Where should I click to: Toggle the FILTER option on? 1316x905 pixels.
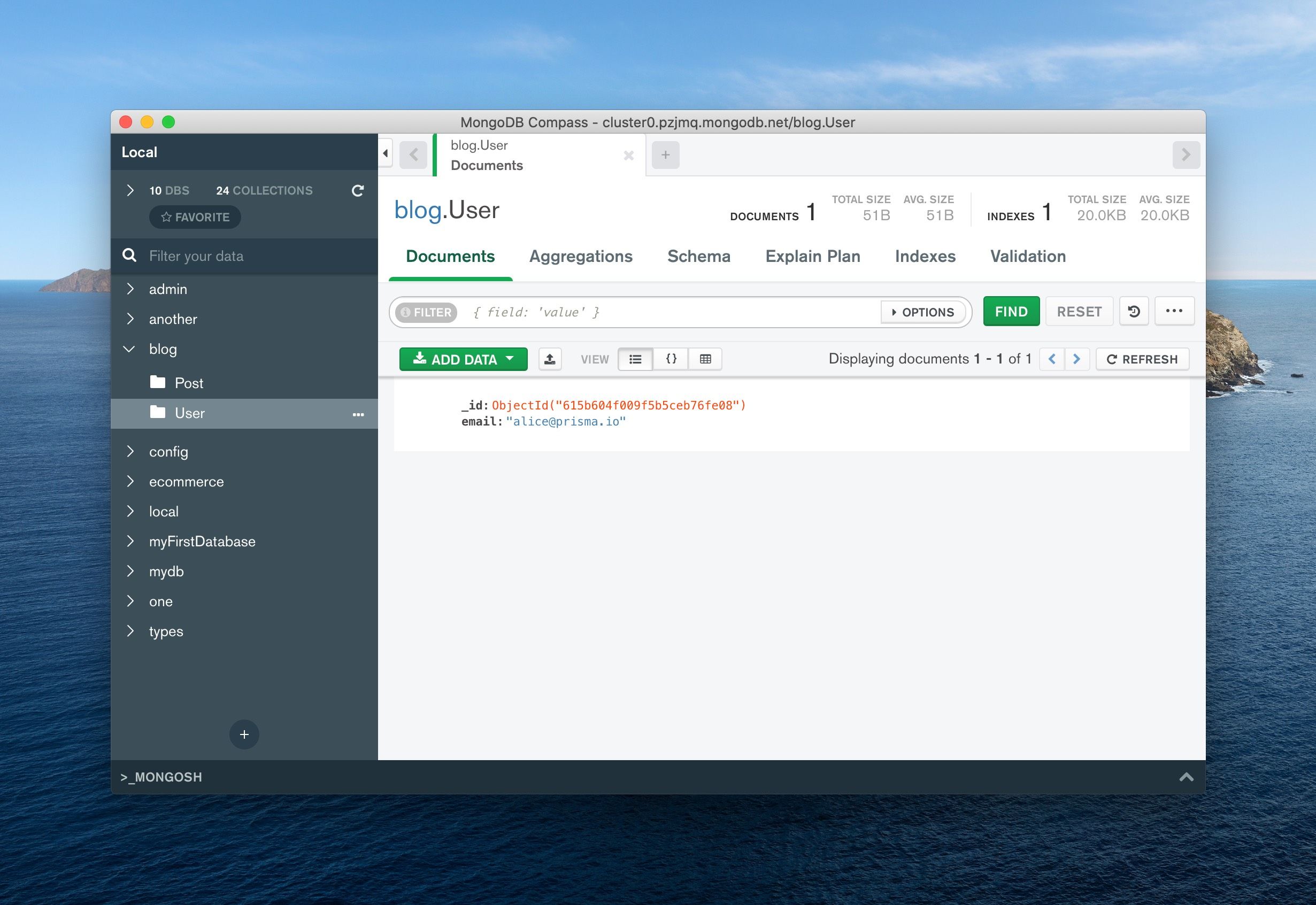(425, 311)
